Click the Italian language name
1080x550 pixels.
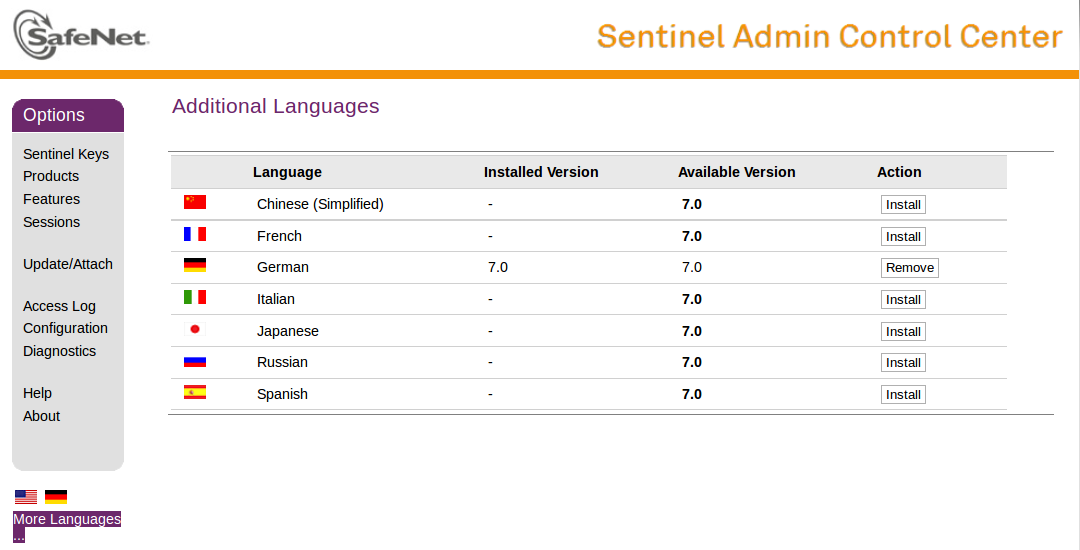pos(276,299)
